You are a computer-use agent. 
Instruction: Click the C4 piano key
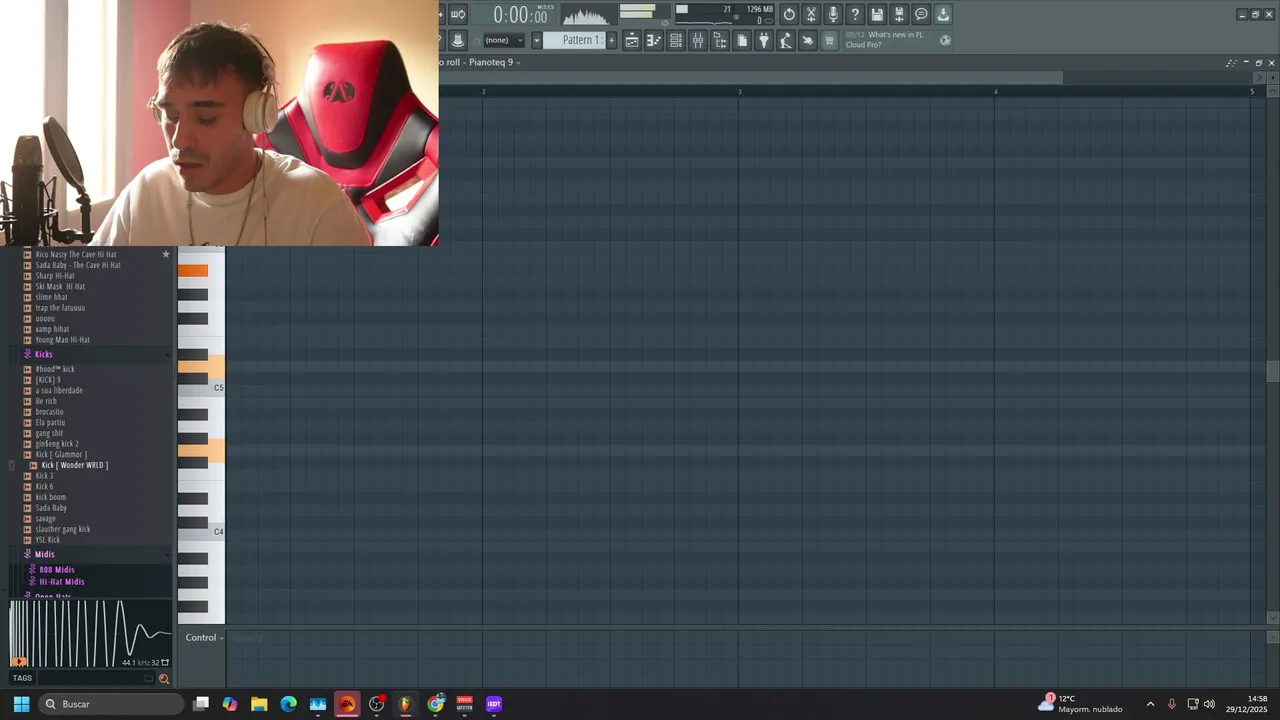point(202,531)
